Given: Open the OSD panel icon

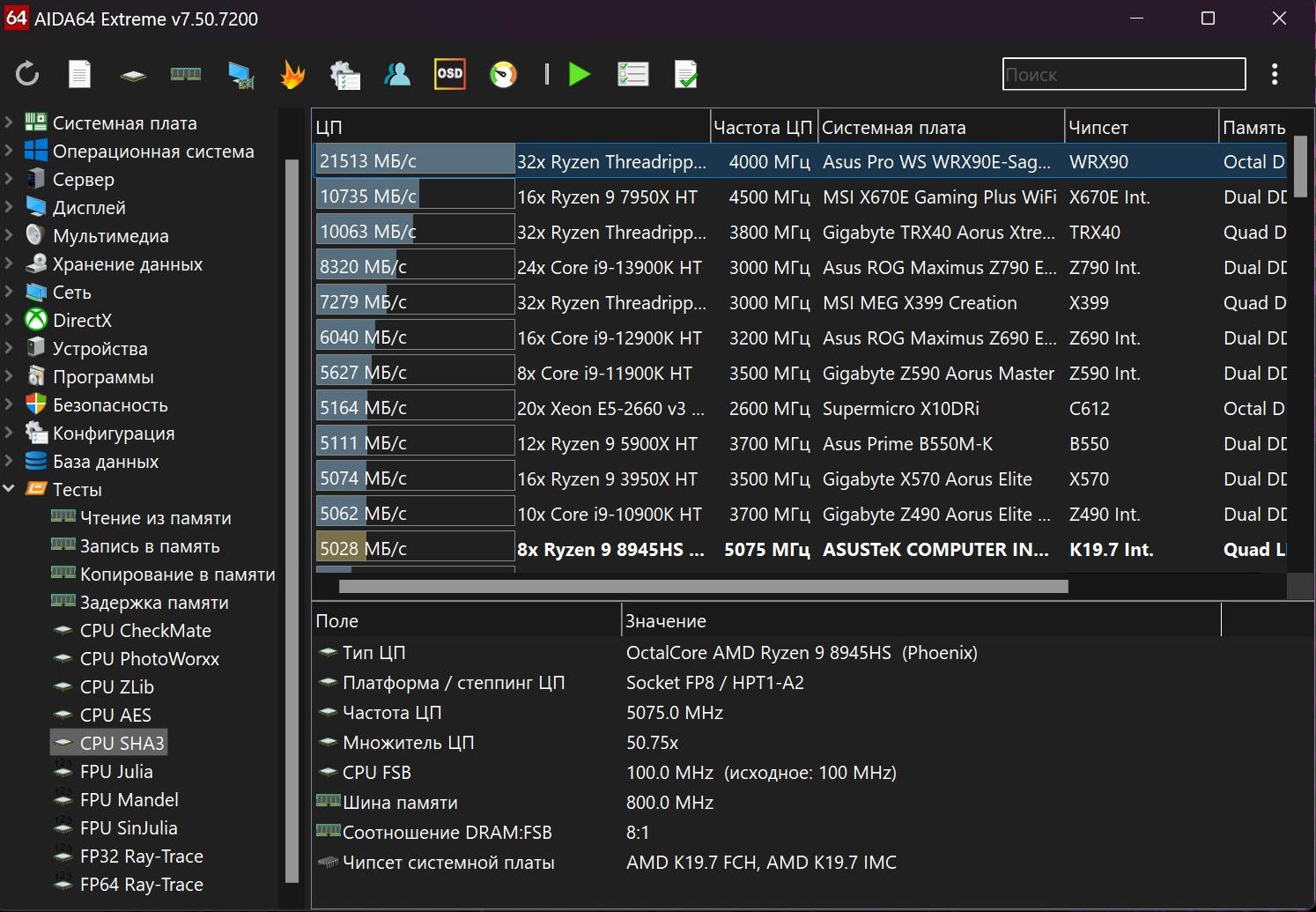Looking at the screenshot, I should point(450,74).
